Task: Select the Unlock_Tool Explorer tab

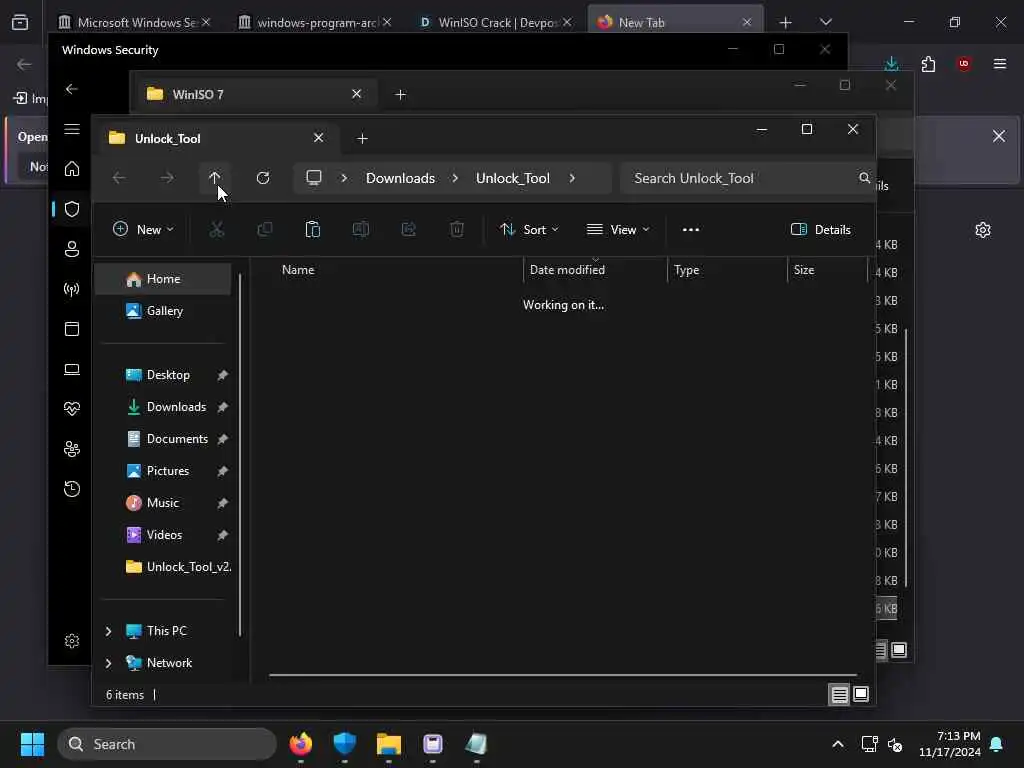Action: tap(217, 138)
